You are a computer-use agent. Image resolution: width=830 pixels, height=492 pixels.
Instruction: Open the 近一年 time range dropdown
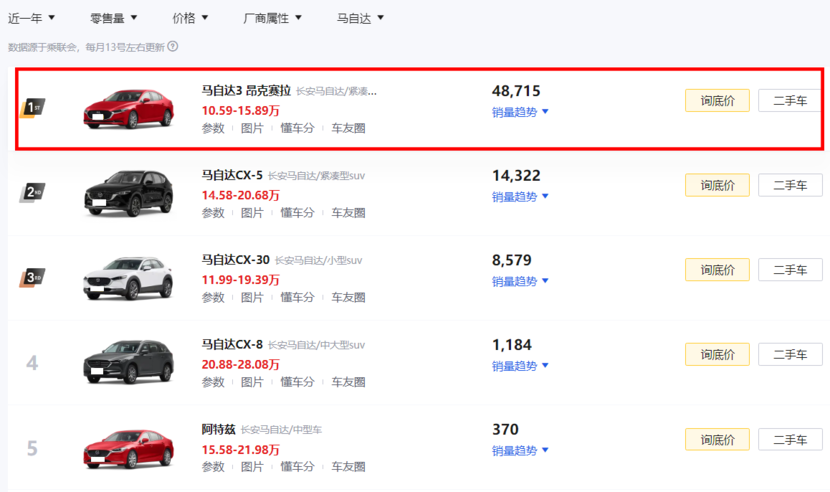tap(31, 18)
